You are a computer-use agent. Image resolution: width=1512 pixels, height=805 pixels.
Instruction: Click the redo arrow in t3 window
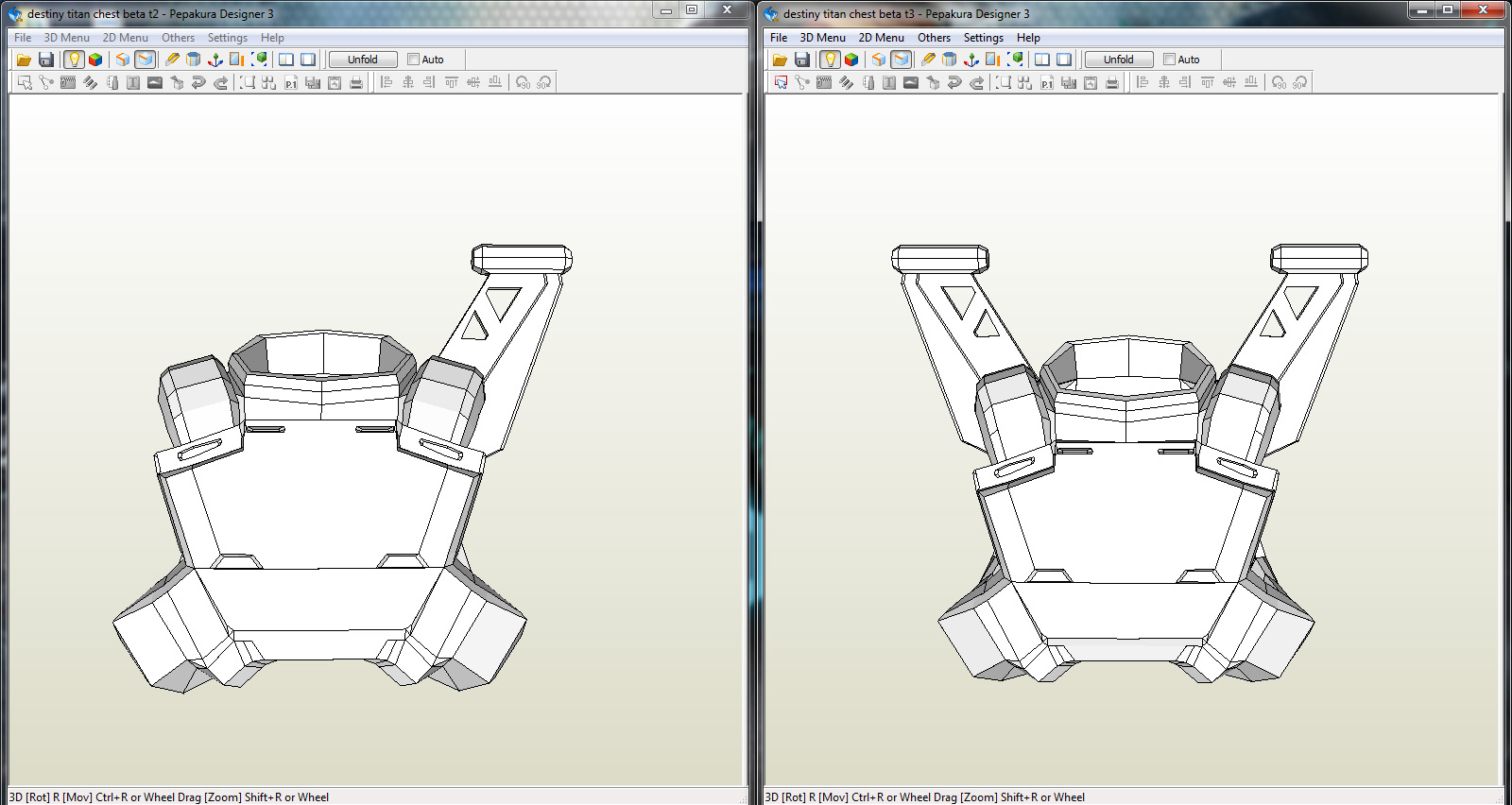(x=976, y=82)
